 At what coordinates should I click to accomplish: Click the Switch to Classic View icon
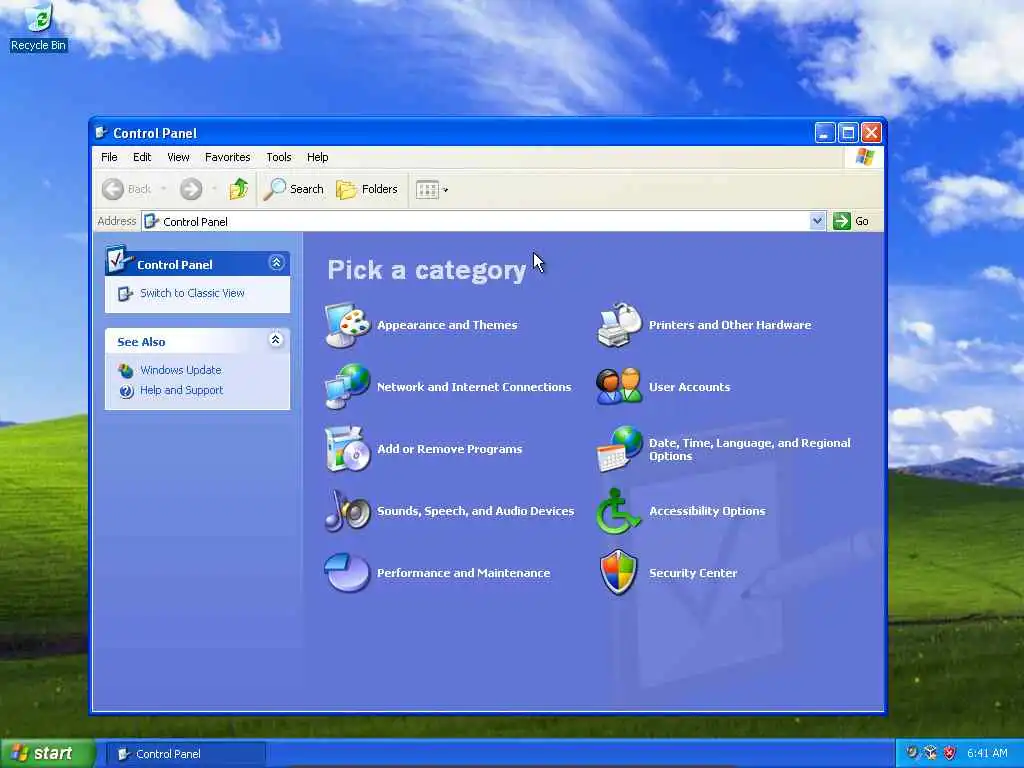[125, 294]
